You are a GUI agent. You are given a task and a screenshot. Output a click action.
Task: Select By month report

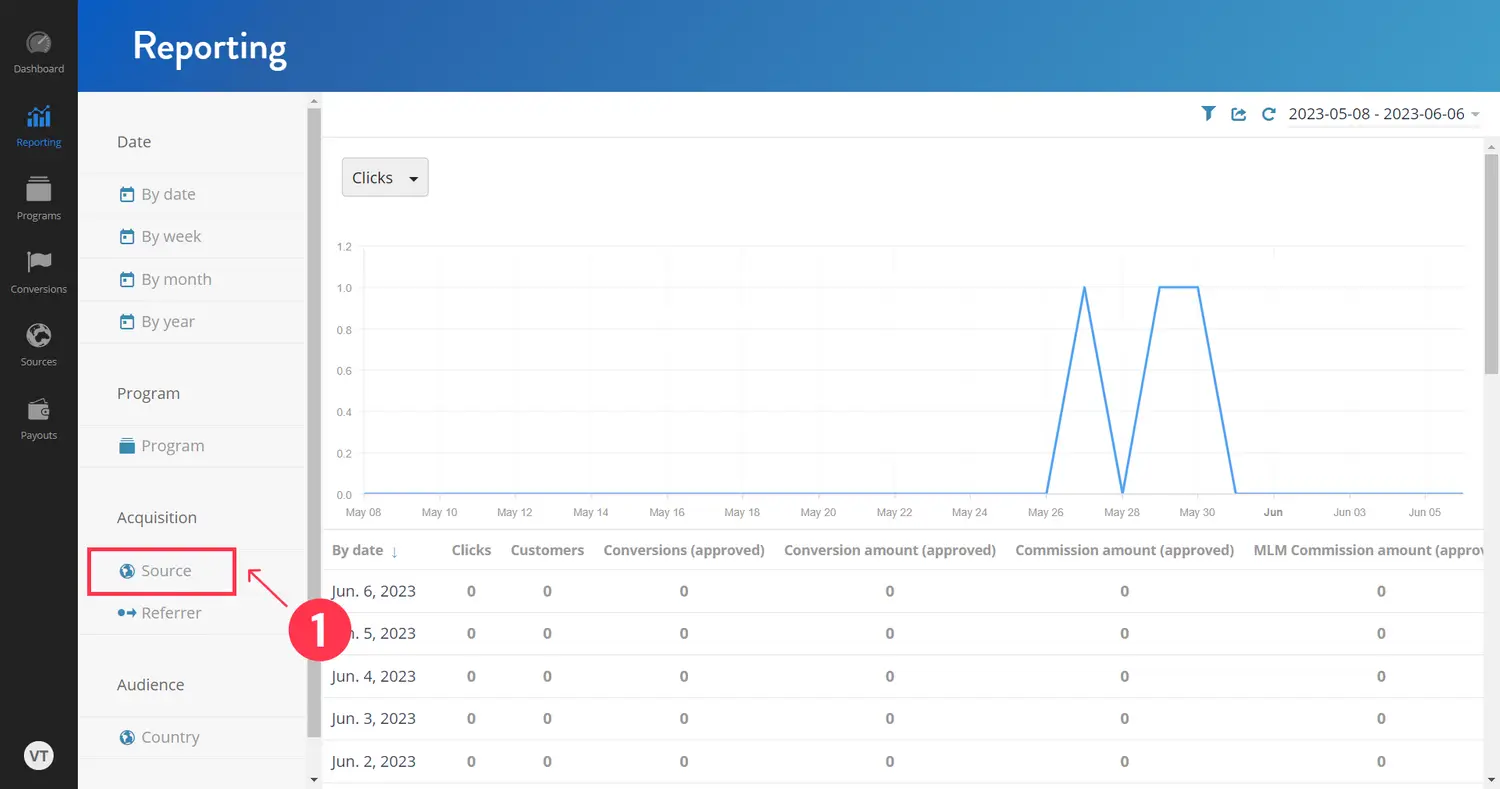point(176,280)
